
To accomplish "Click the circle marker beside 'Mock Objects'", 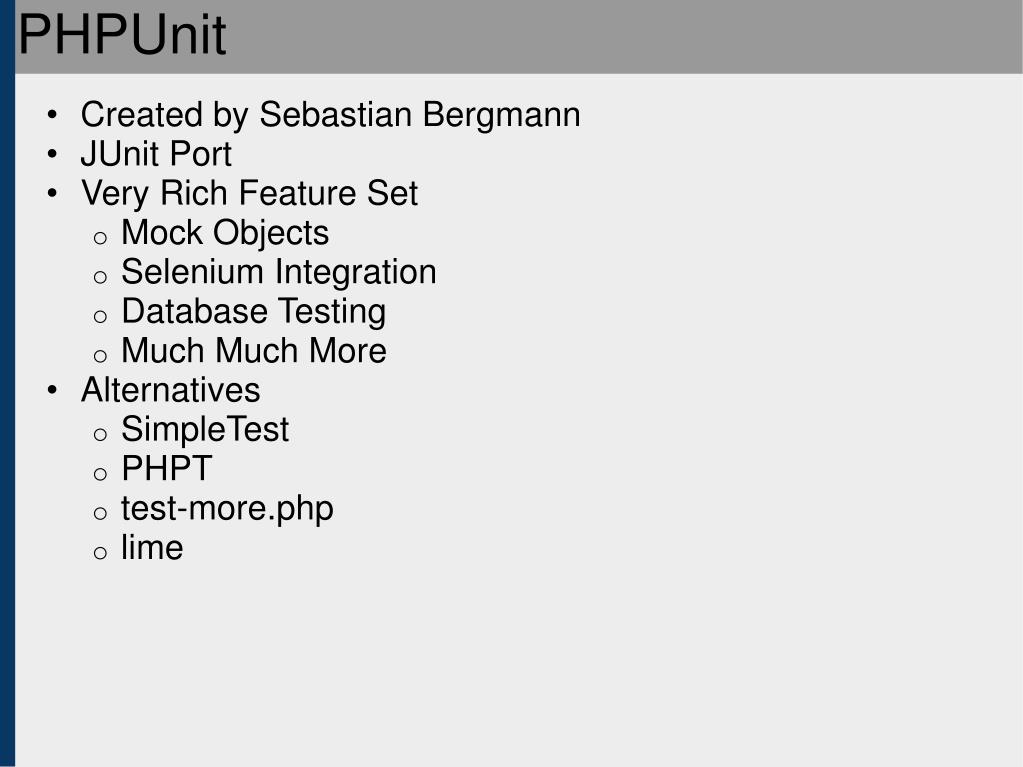I will coord(100,238).
